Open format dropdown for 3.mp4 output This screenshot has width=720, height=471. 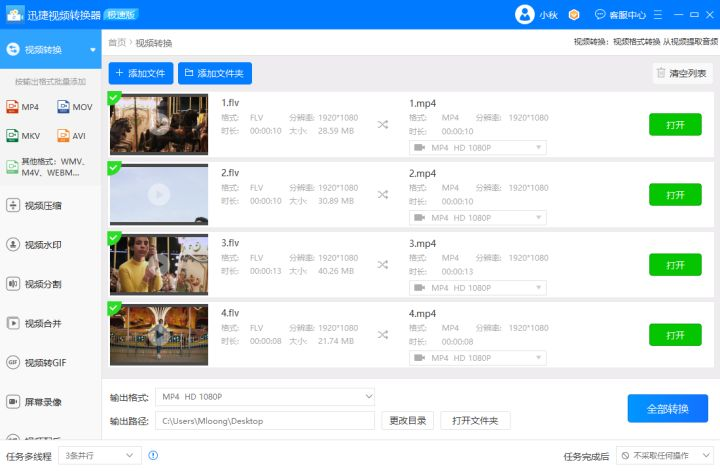click(478, 287)
